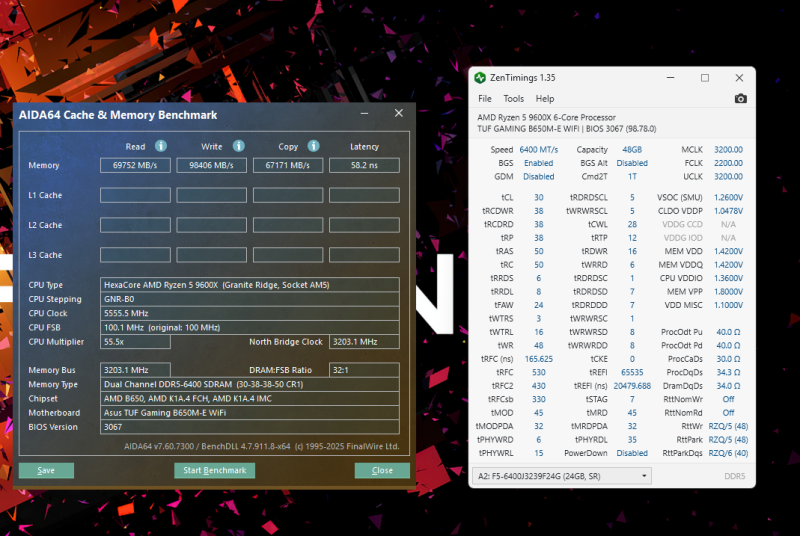The height and width of the screenshot is (536, 800).
Task: Click the Speed value 6400 MT/s
Action: (538, 149)
